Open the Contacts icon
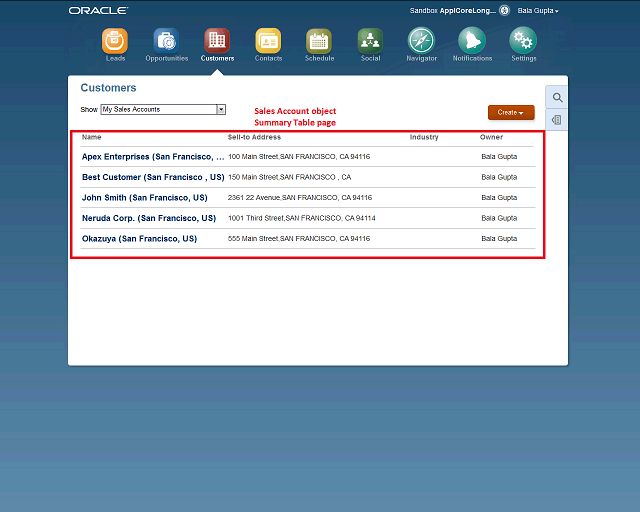 [x=268, y=41]
